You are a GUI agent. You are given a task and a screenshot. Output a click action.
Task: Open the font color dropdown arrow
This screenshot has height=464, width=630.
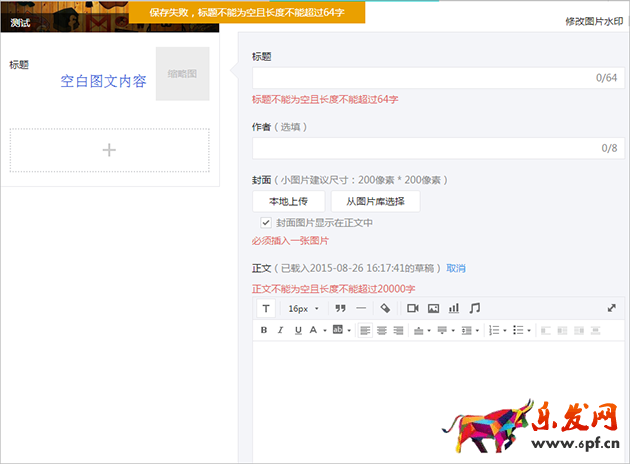click(x=324, y=330)
